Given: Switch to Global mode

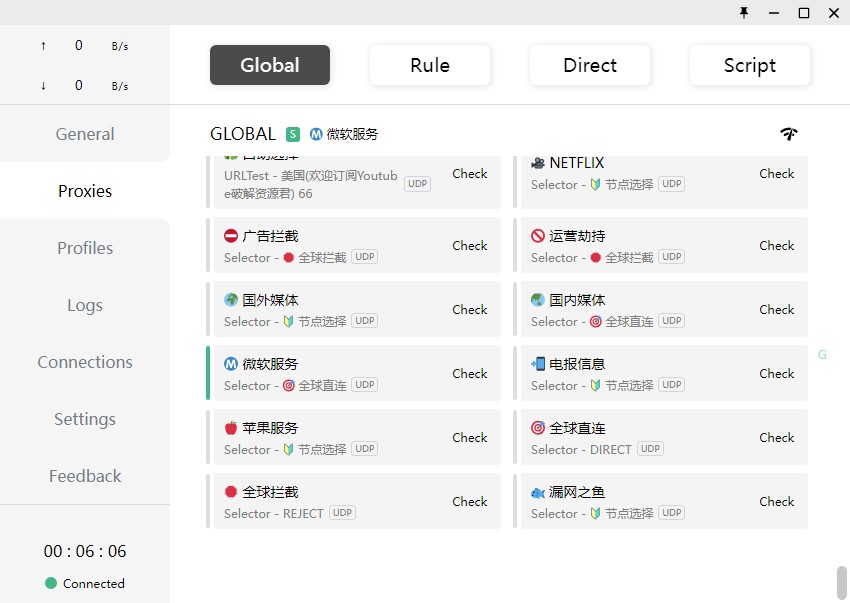Looking at the screenshot, I should coord(270,65).
